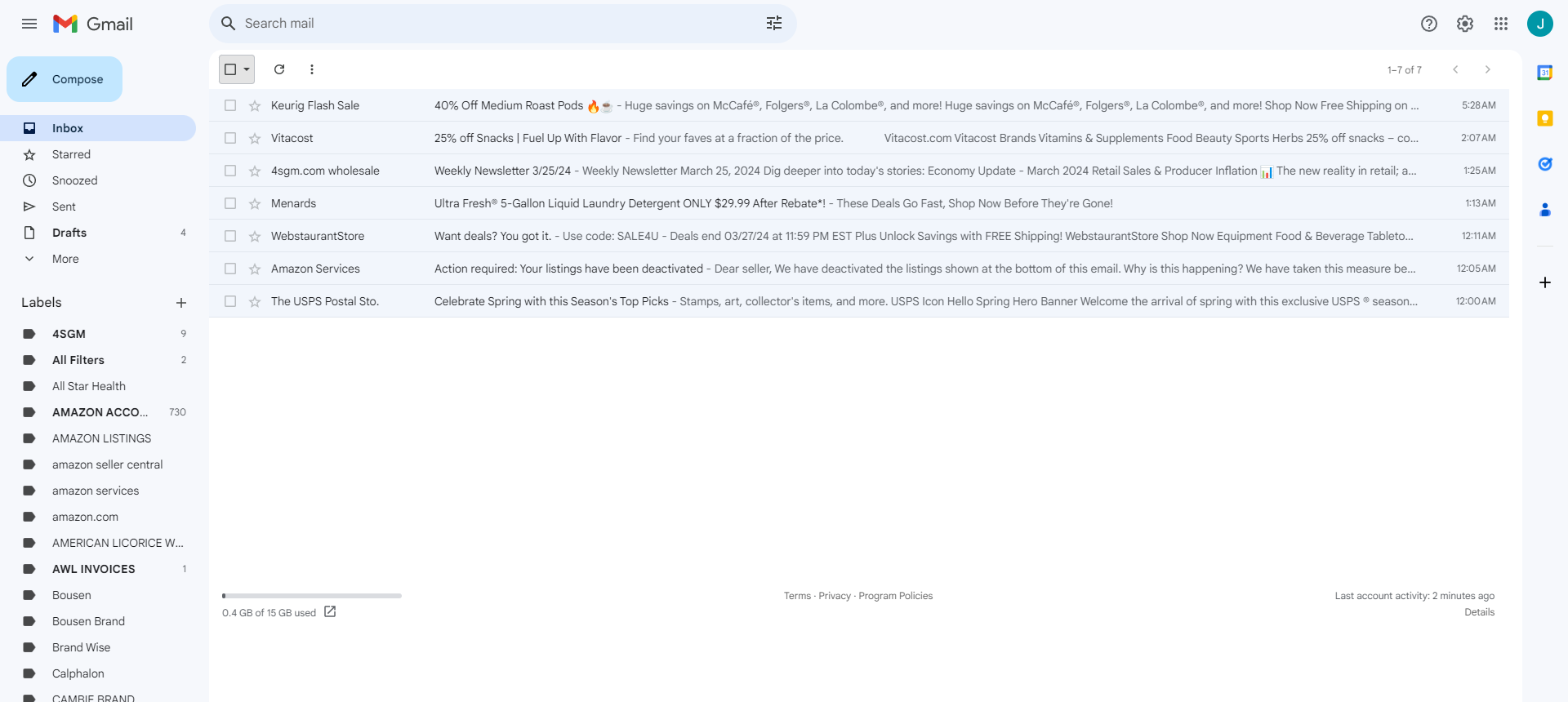Click the Gmail logo

[93, 24]
